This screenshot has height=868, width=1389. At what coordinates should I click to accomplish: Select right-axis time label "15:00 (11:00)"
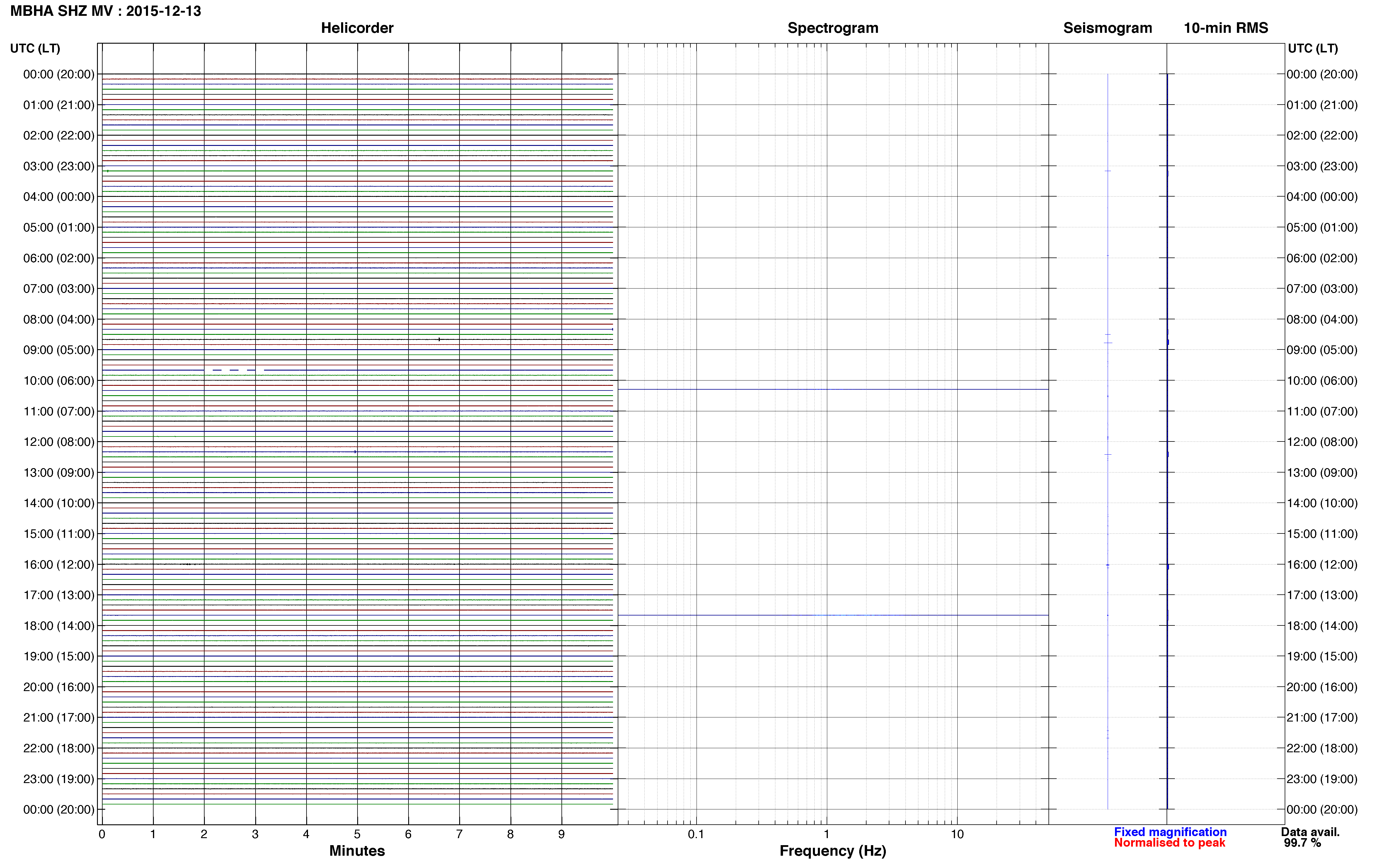[x=1322, y=534]
